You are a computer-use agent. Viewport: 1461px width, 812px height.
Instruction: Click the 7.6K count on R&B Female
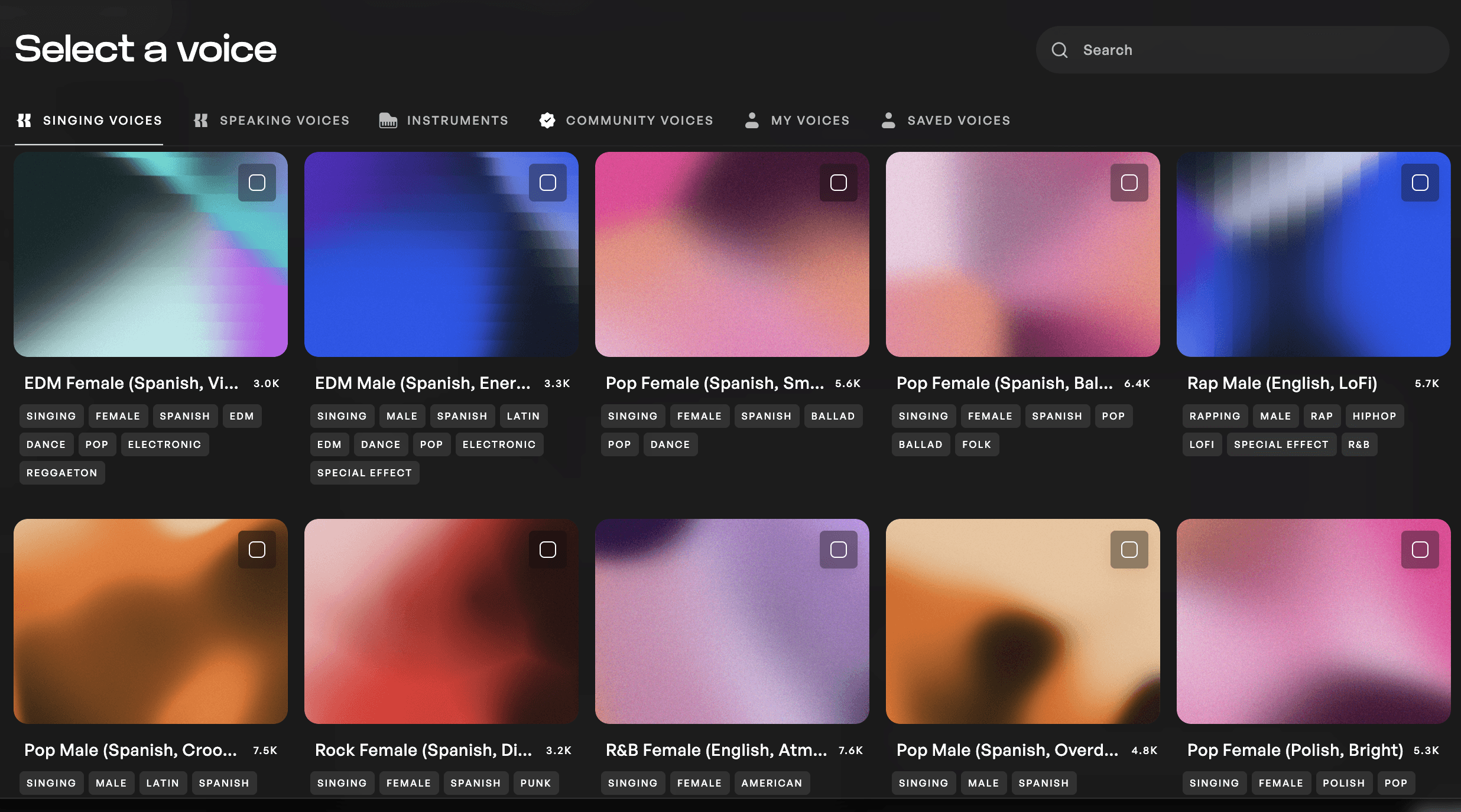(851, 751)
